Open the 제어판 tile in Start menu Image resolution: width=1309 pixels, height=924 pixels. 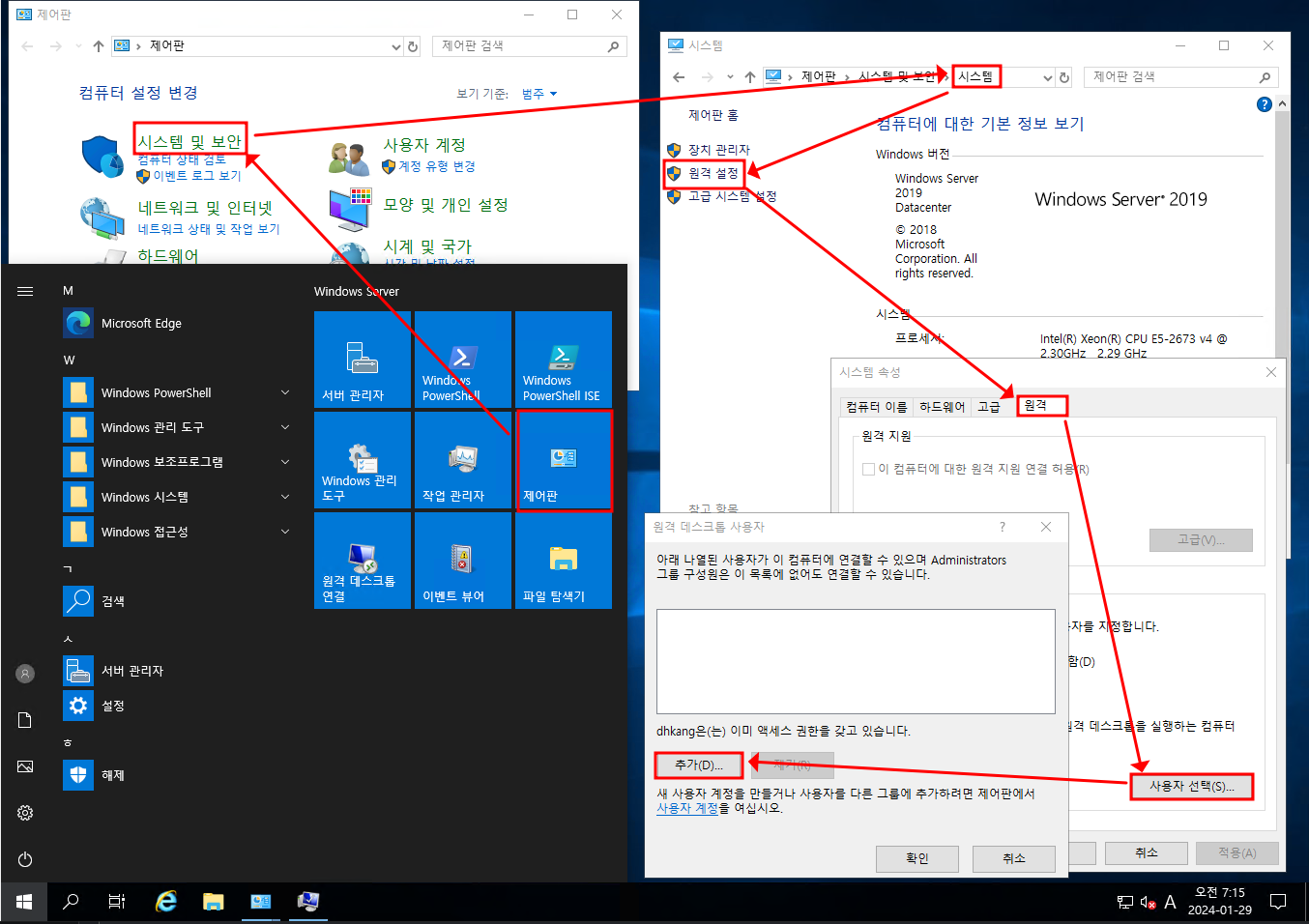[564, 460]
